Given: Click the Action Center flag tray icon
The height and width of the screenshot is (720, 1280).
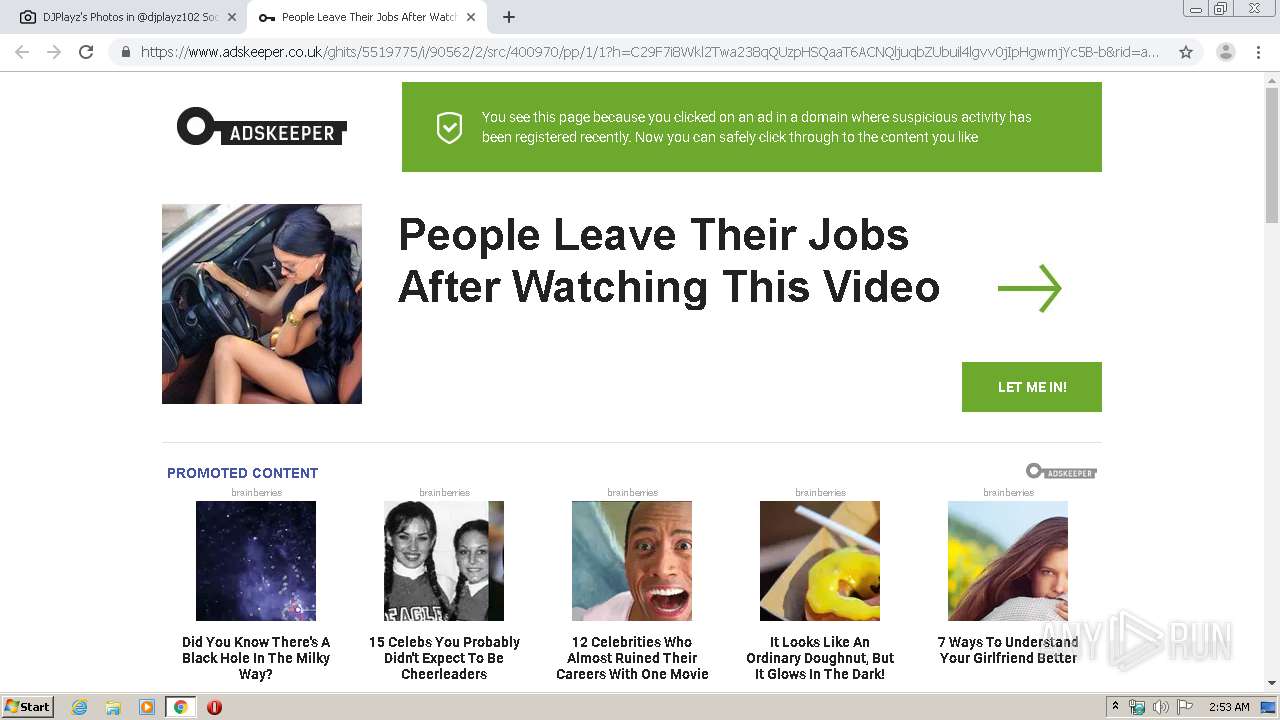Looking at the screenshot, I should click(1184, 707).
